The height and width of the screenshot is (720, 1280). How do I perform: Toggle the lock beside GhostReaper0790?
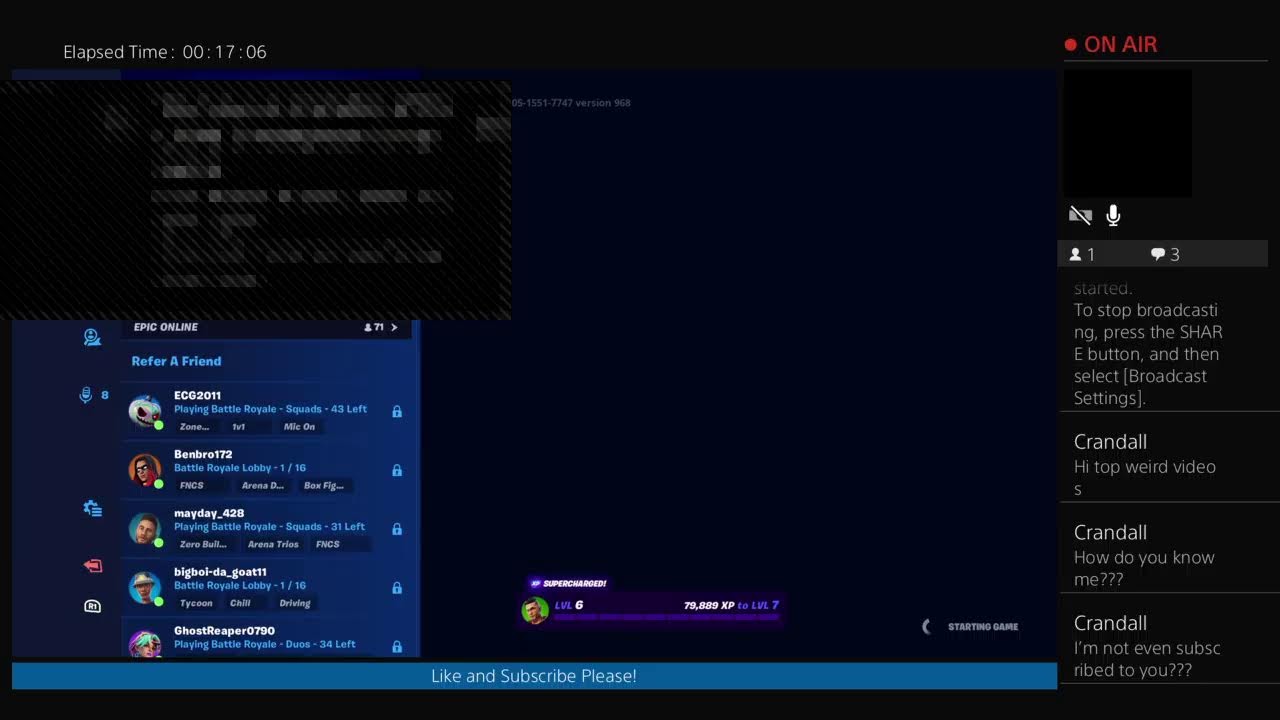pos(396,644)
